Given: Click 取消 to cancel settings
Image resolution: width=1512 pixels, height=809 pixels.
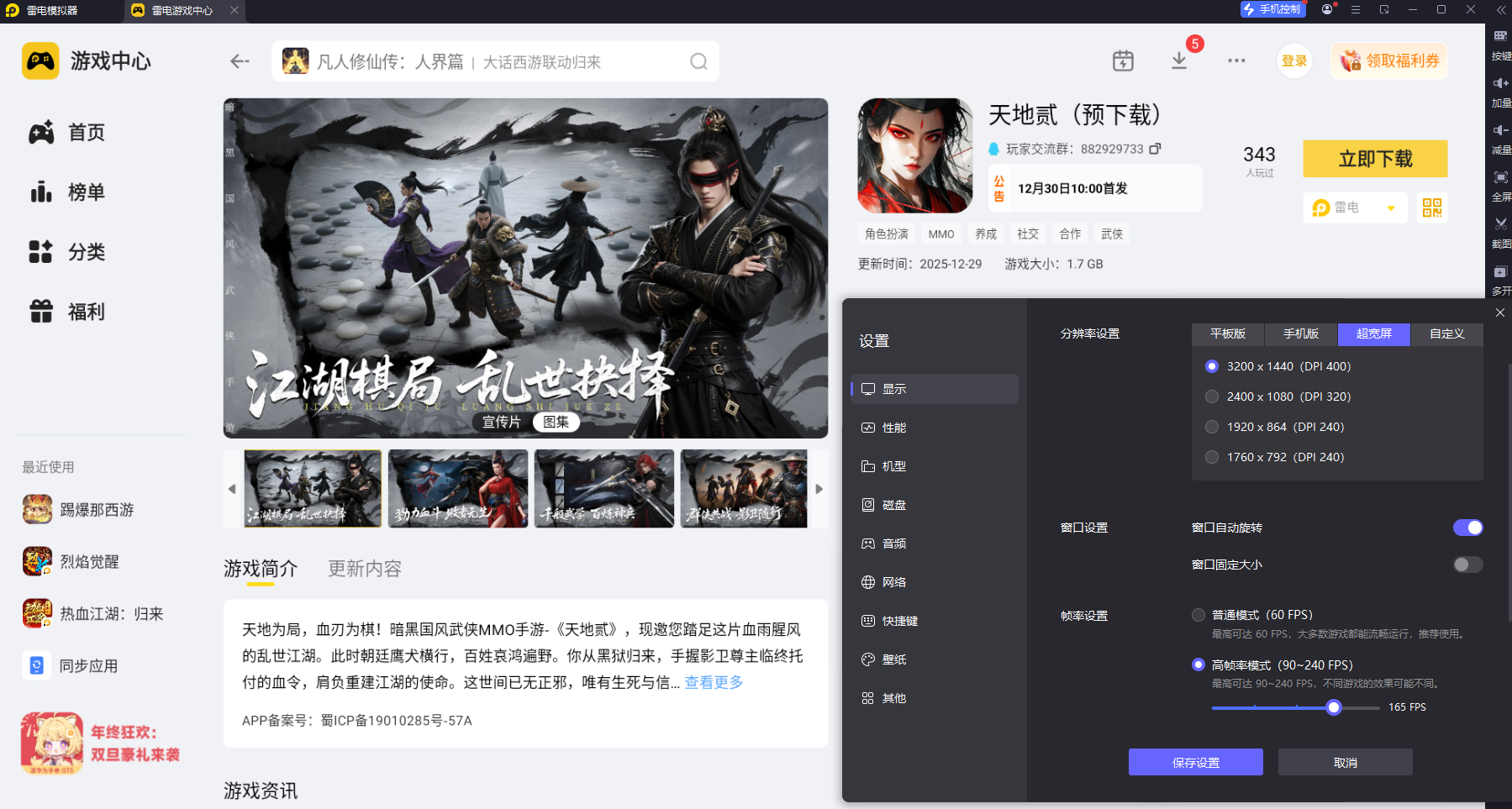Looking at the screenshot, I should click(x=1346, y=762).
